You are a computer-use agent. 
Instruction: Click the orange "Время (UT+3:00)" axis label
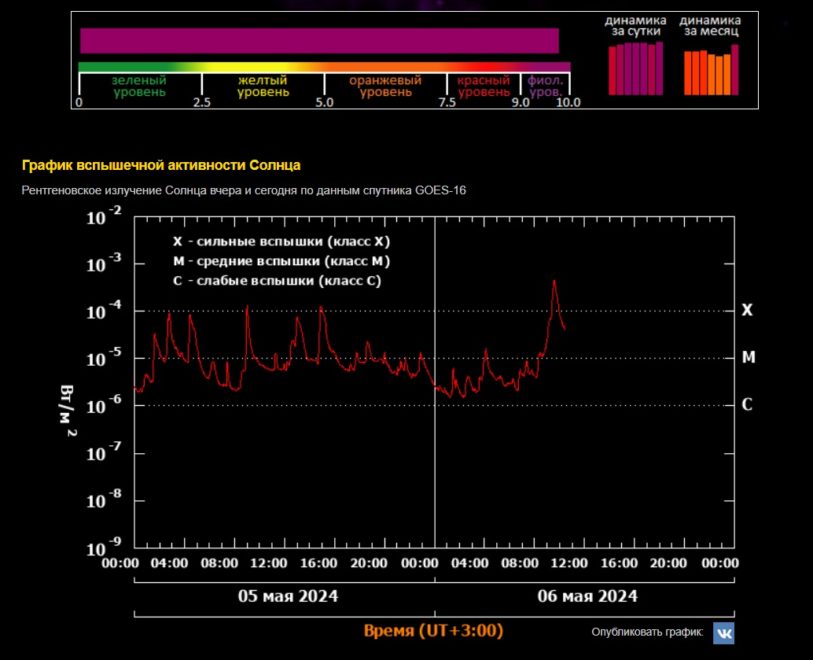coord(433,631)
